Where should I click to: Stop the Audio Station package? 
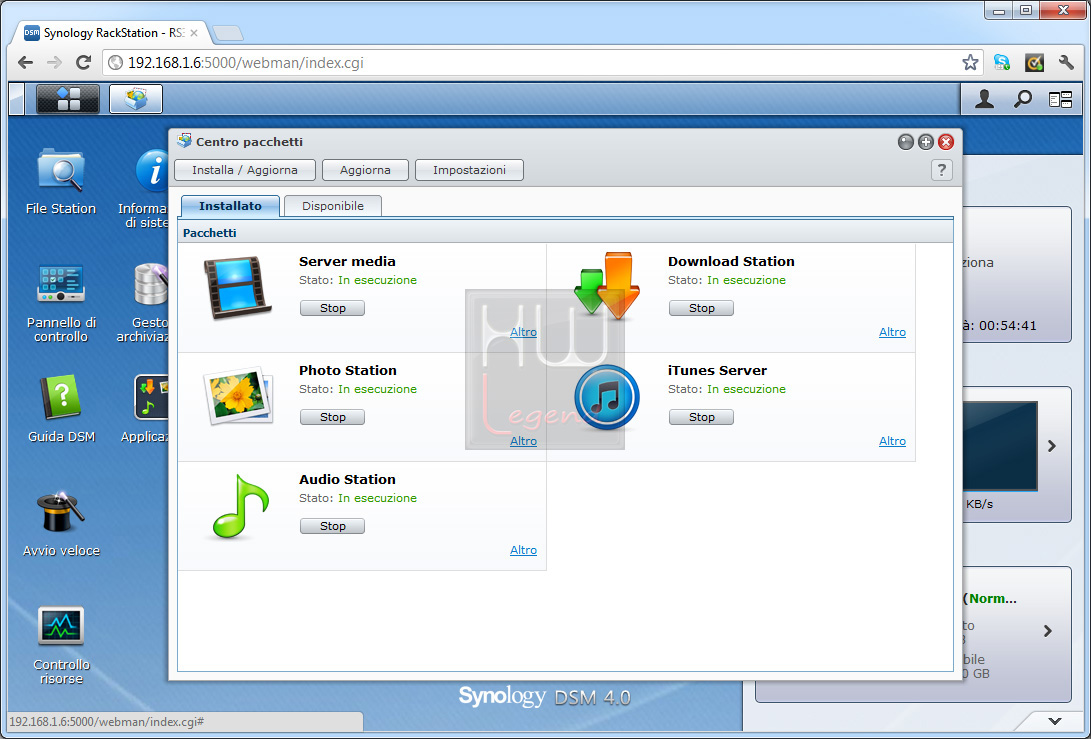(333, 526)
